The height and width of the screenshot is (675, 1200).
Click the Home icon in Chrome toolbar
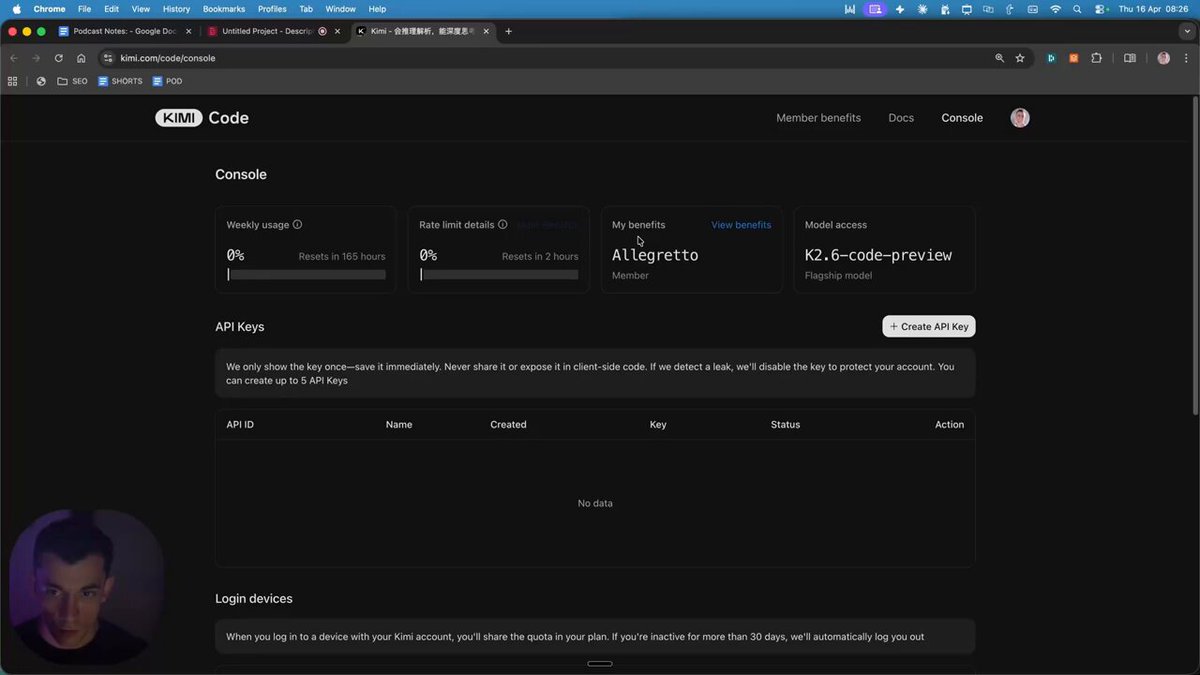[81, 58]
